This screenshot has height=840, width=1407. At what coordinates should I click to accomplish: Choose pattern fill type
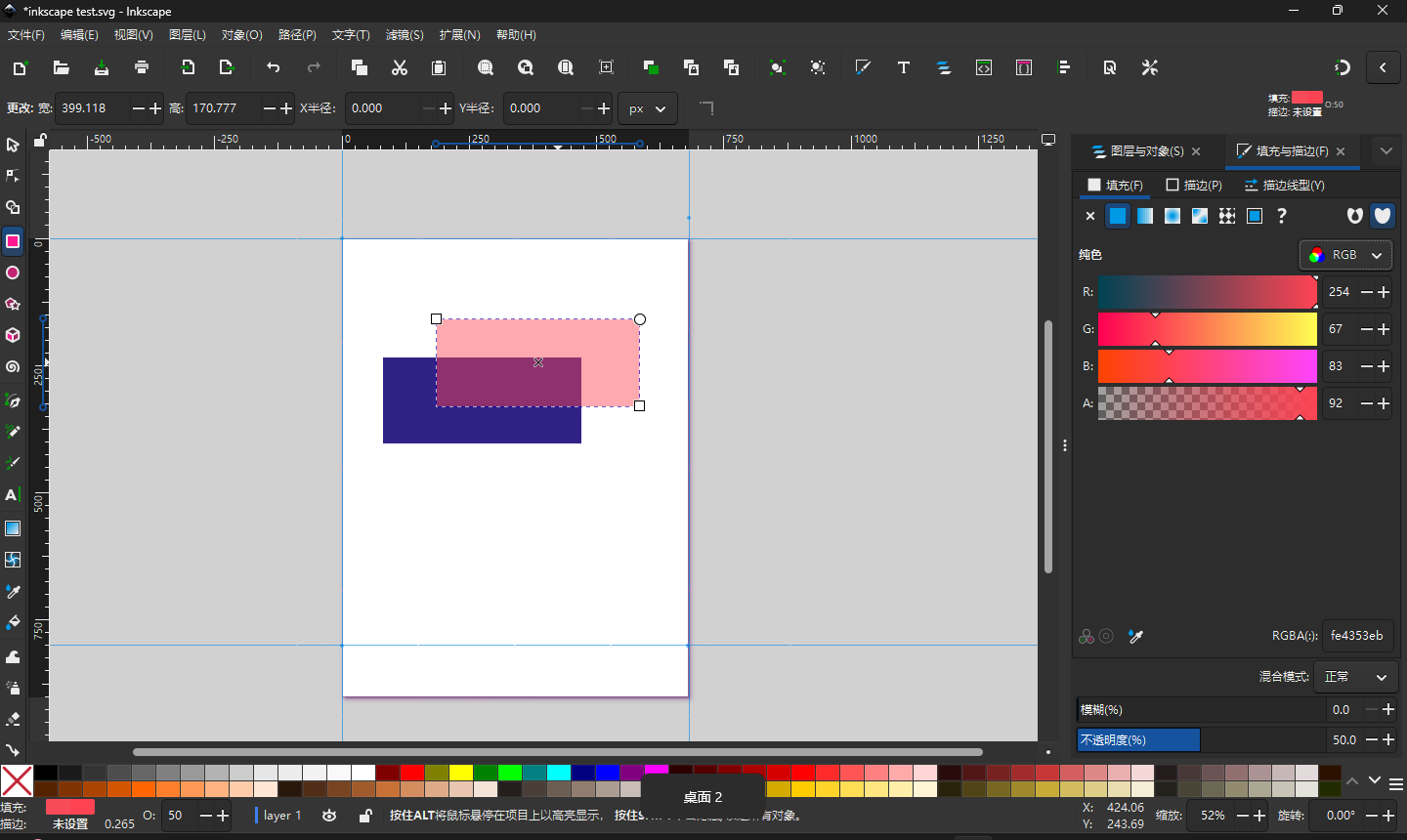pos(1227,216)
